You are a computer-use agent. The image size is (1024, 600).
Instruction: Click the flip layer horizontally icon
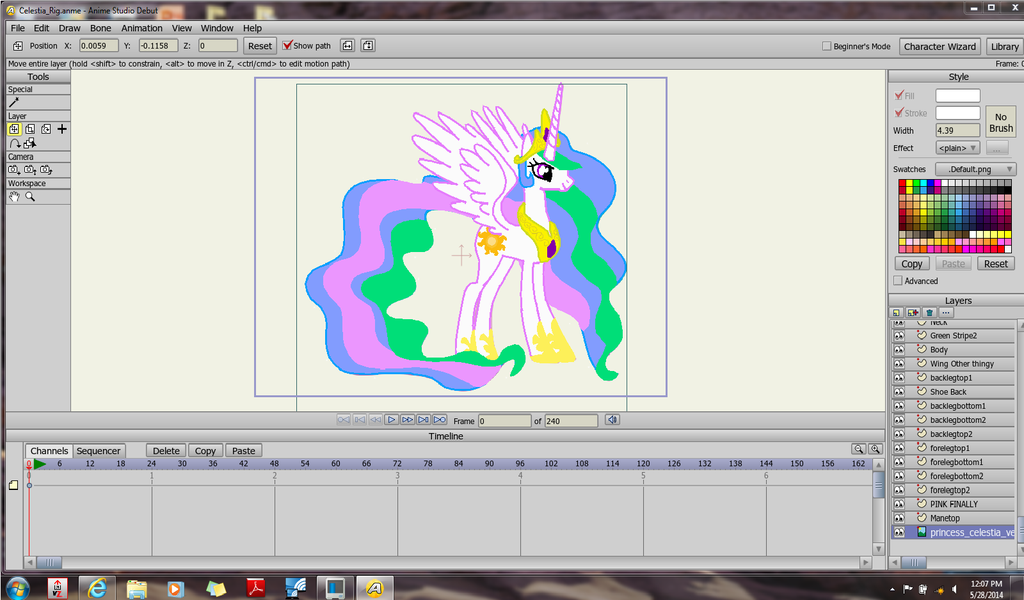pos(347,46)
